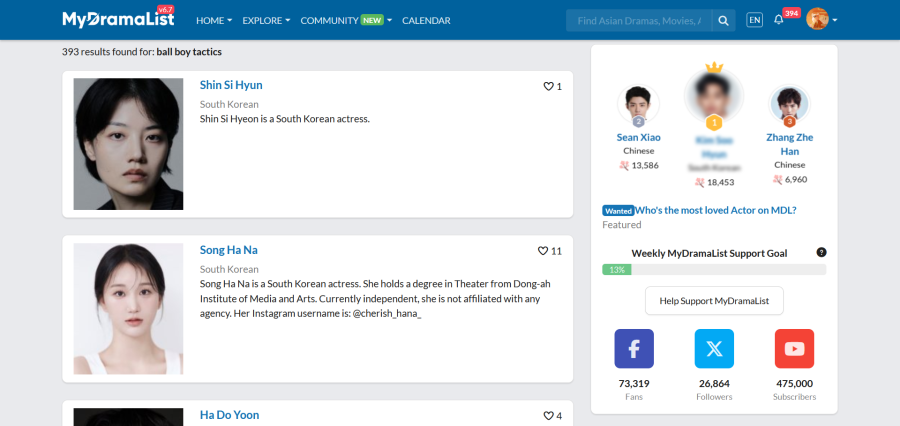Open the notifications bell icon

point(778,20)
